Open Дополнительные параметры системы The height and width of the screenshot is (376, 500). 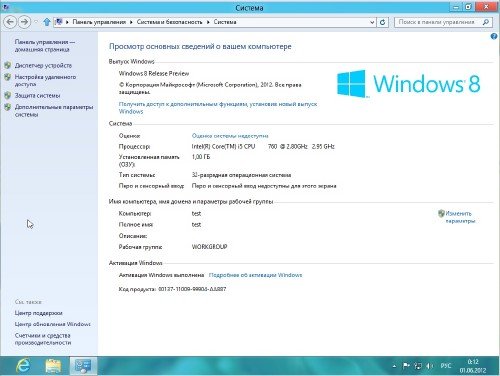[54, 111]
